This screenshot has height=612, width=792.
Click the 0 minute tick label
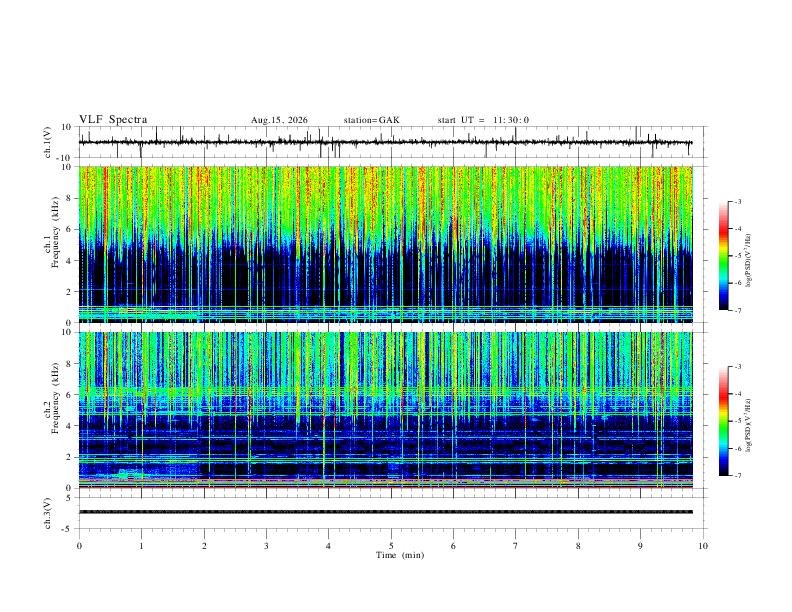tap(79, 546)
